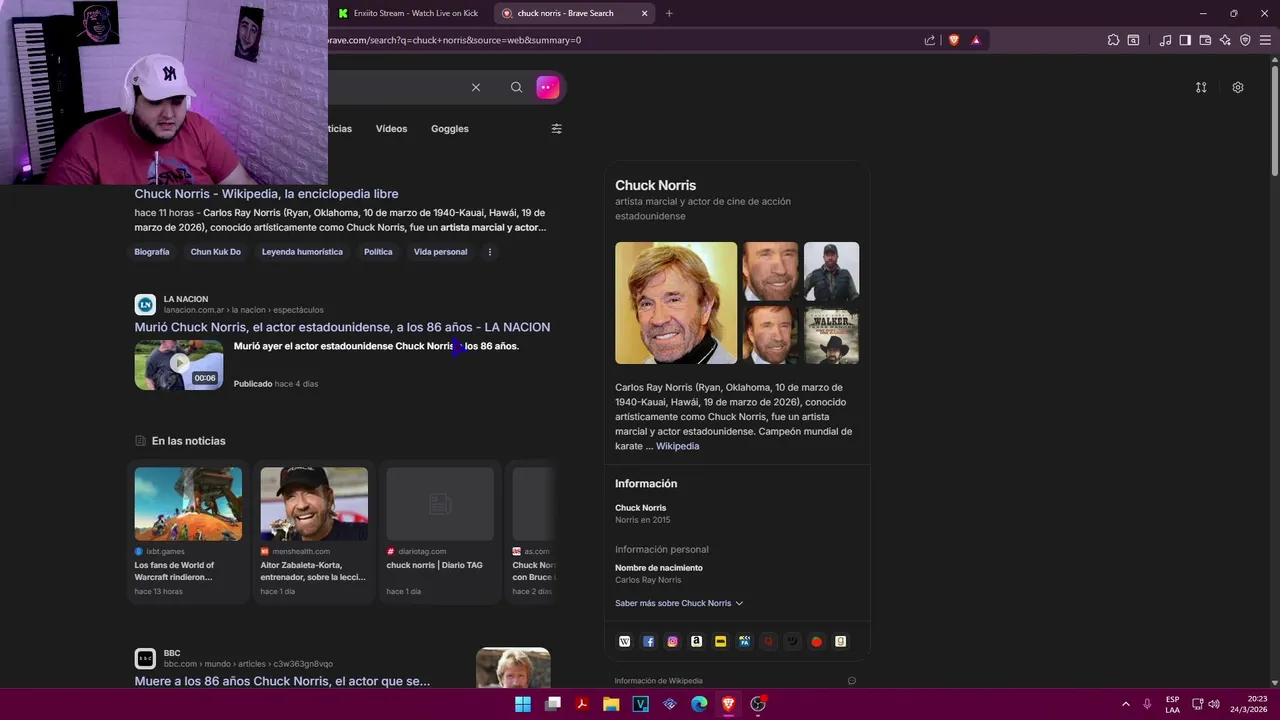
Task: Show hidden system tray icons chevron
Action: [1125, 704]
